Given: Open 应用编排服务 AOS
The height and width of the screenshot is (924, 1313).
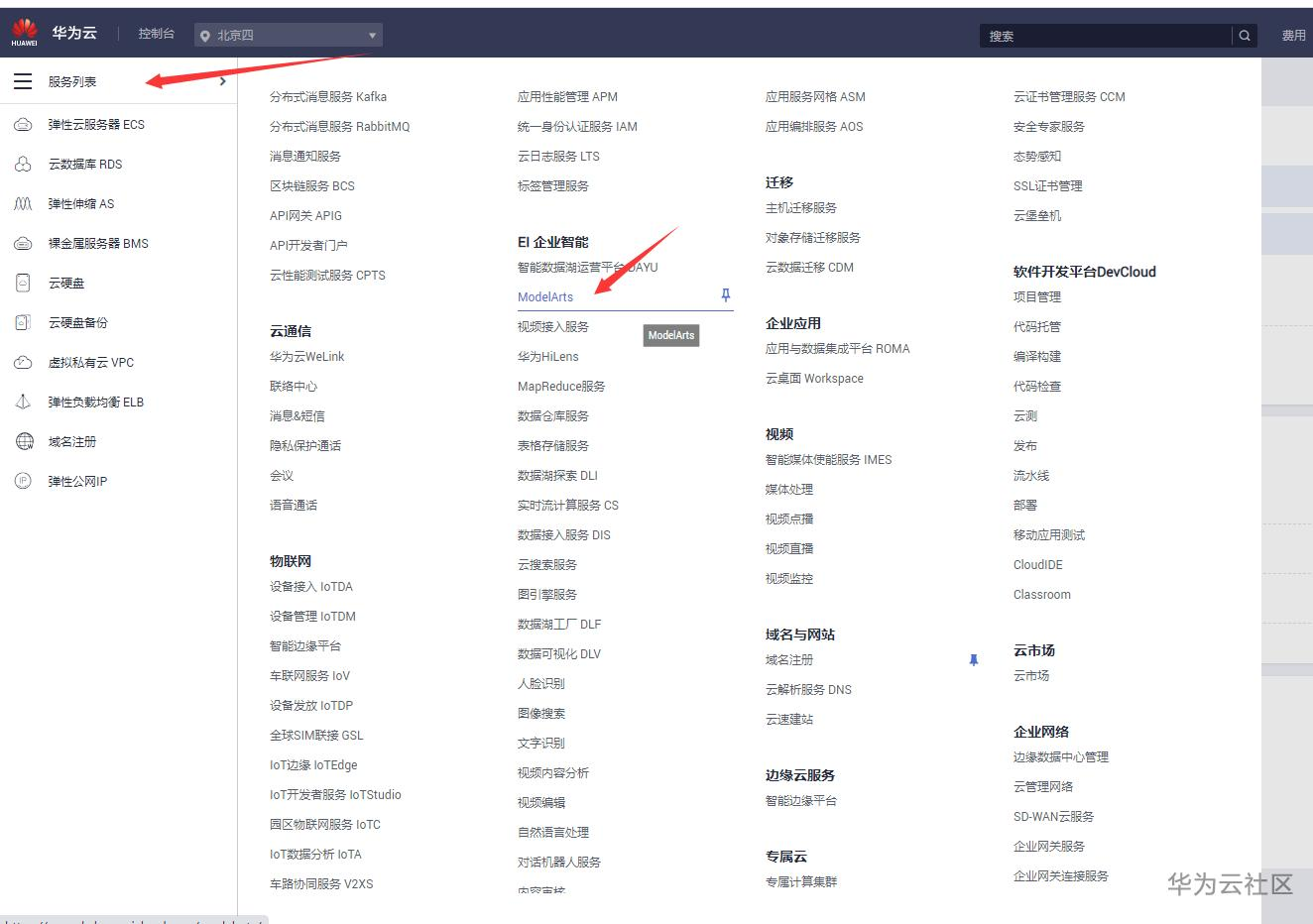Looking at the screenshot, I should (814, 126).
